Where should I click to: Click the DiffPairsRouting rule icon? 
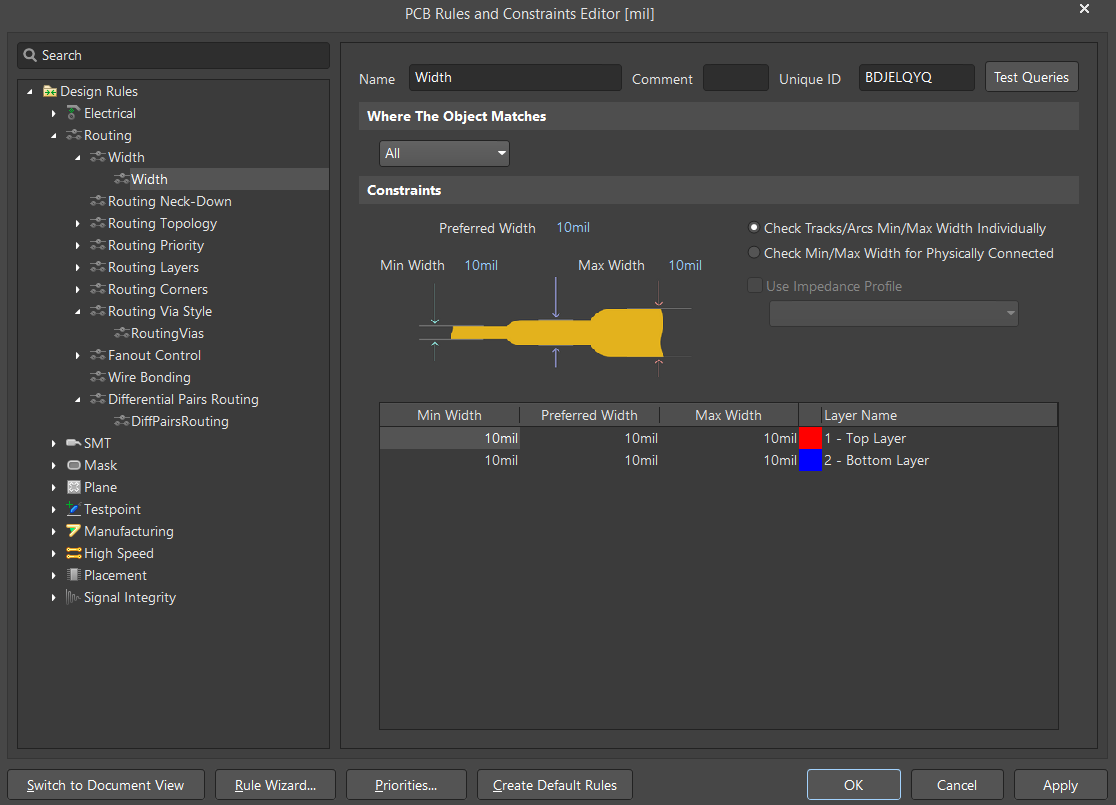[x=121, y=421]
